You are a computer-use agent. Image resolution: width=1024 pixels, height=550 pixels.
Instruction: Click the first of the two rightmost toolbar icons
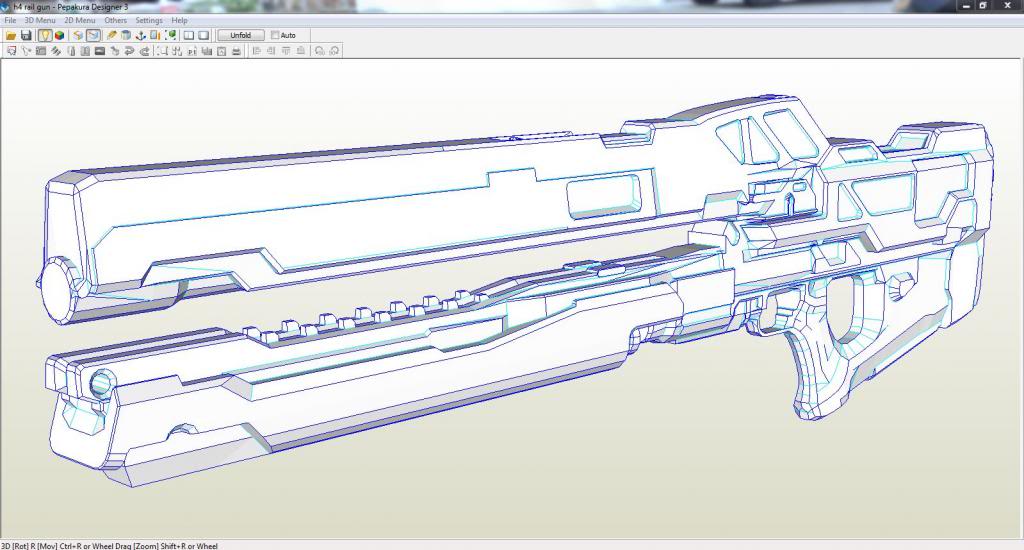319,51
